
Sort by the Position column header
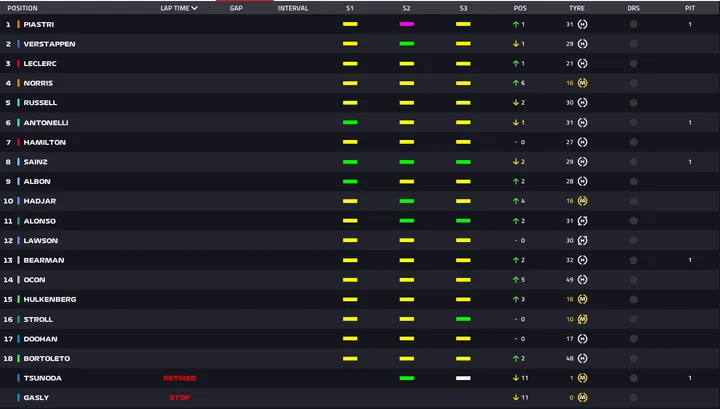[22, 8]
